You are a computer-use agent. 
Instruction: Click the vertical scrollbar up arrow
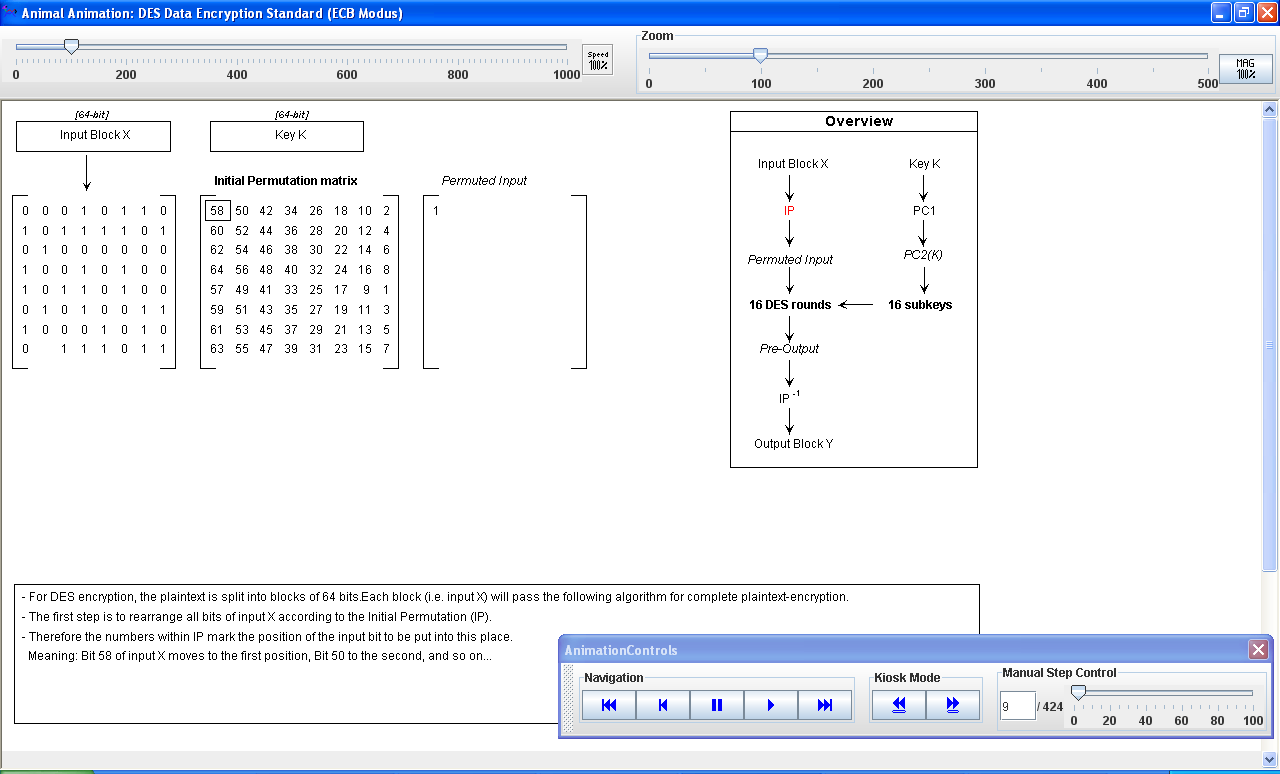click(1270, 110)
